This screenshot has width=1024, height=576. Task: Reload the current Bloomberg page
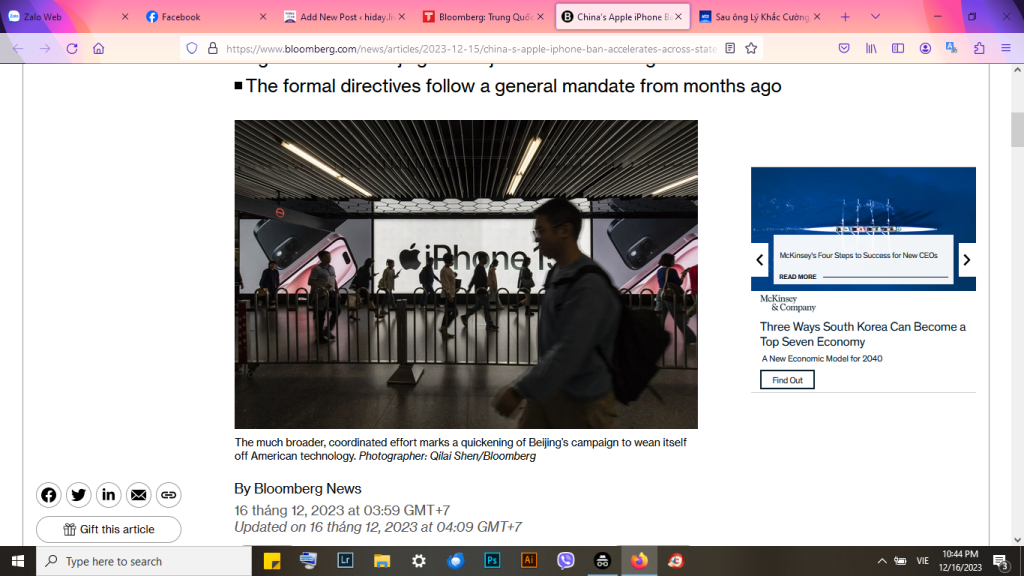pyautogui.click(x=72, y=48)
